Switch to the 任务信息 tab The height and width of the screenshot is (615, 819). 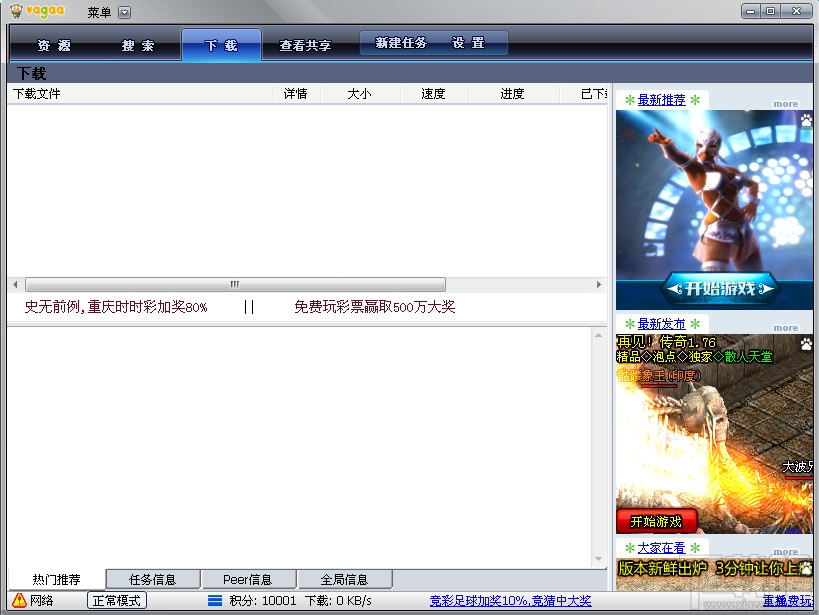click(153, 579)
